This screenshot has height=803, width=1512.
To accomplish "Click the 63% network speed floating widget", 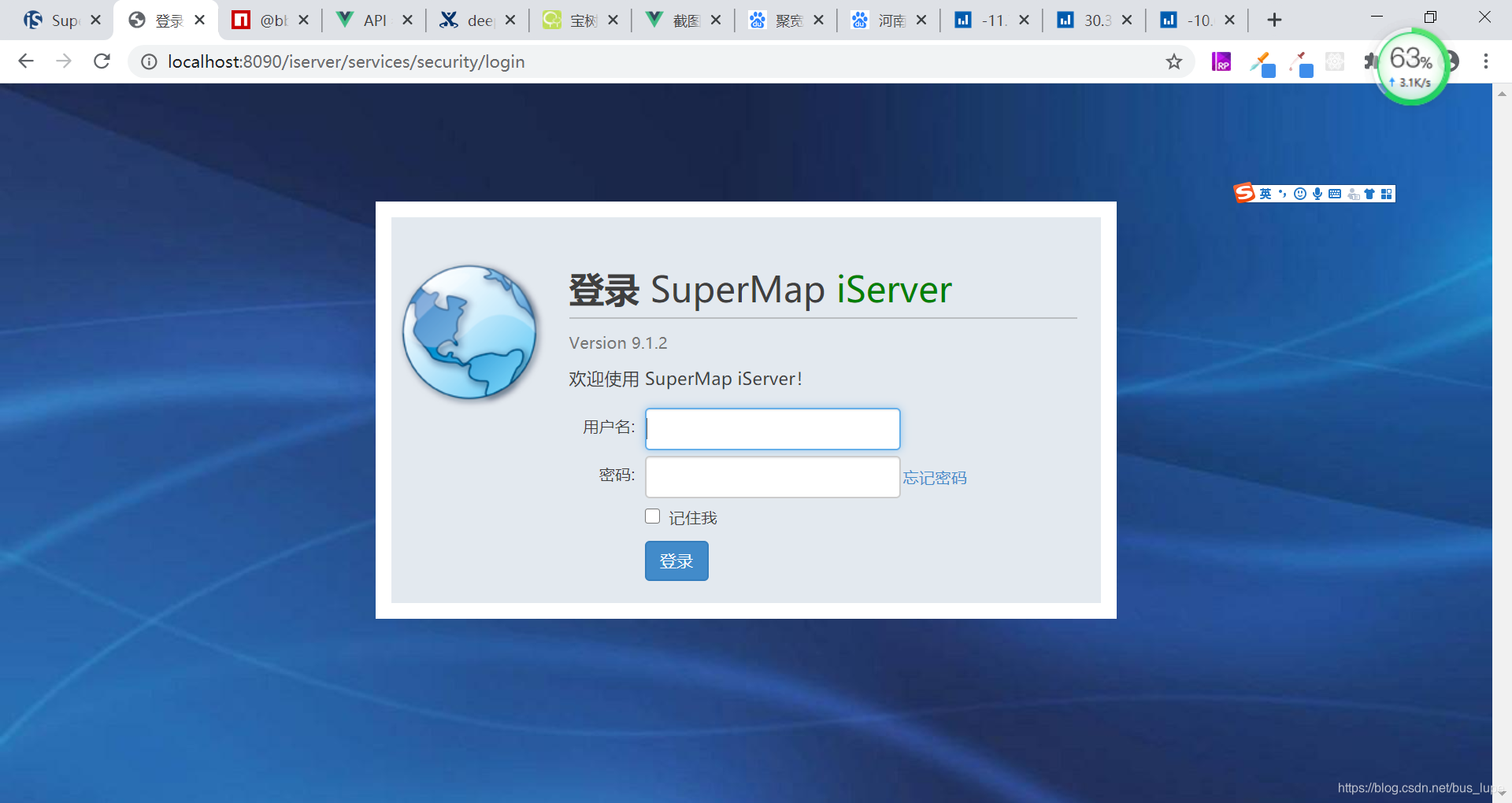I will (x=1413, y=67).
